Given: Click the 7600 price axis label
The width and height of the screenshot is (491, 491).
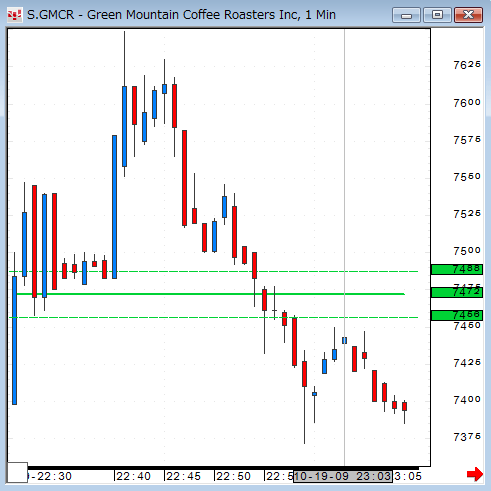Looking at the screenshot, I should [467, 103].
